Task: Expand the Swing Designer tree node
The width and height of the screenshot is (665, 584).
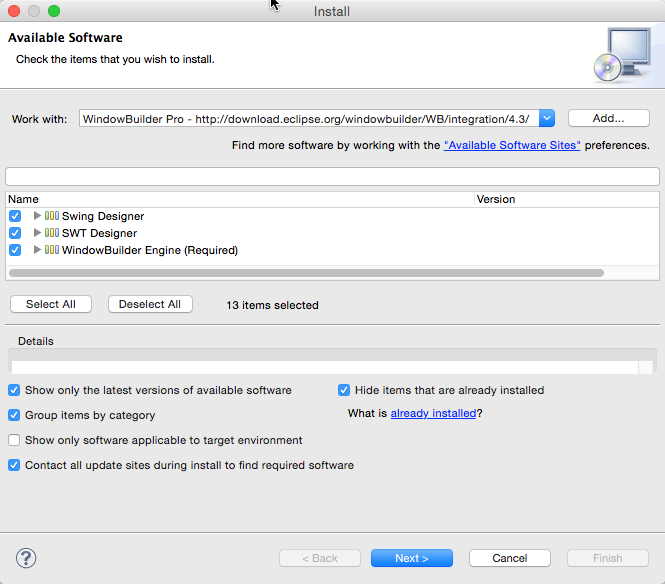Action: [37, 216]
